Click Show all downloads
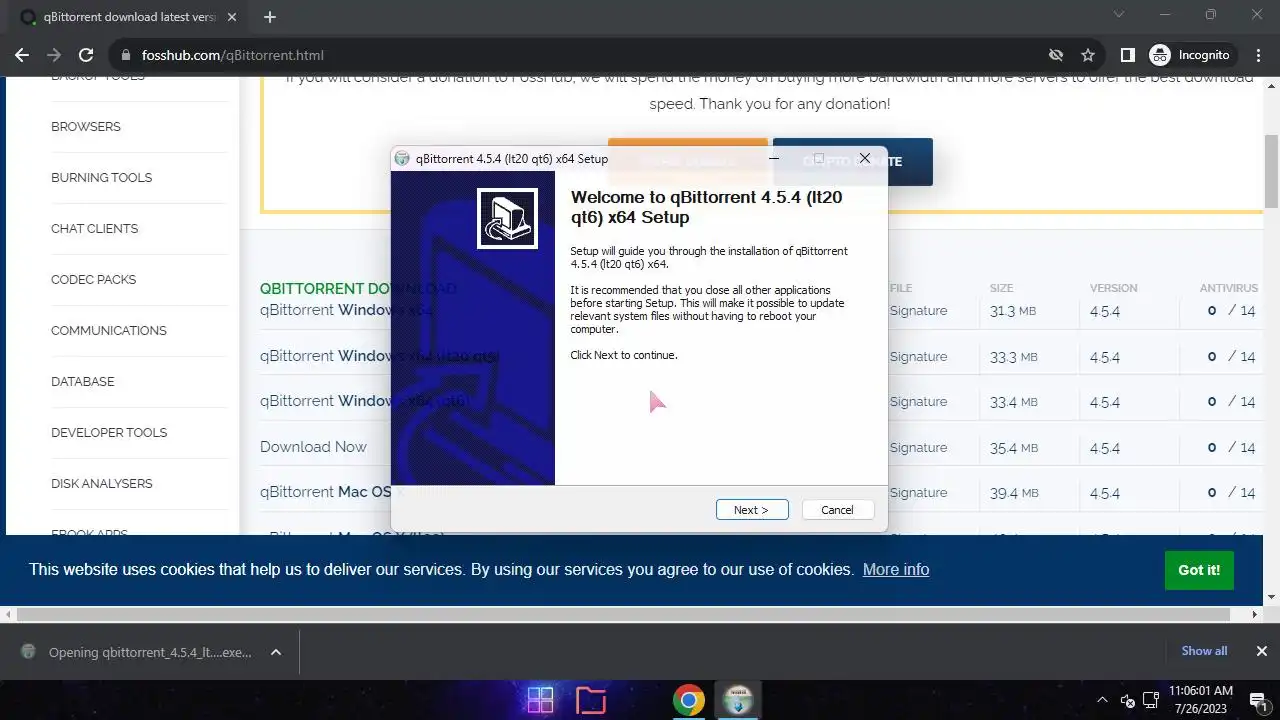Viewport: 1280px width, 720px height. (1204, 651)
